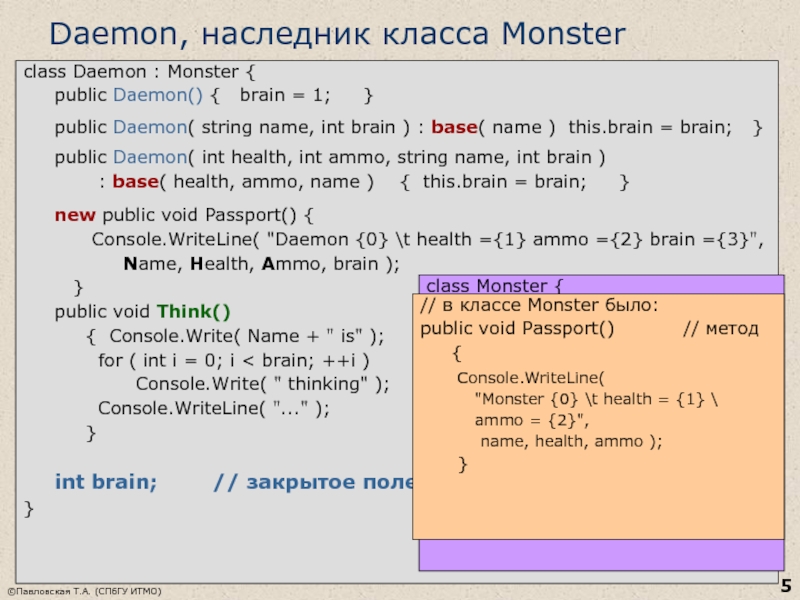Screen dimensions: 800x600
Task: Click the string '"Monster {0} \t health = {1} \'
Action: pyautogui.click(x=596, y=399)
